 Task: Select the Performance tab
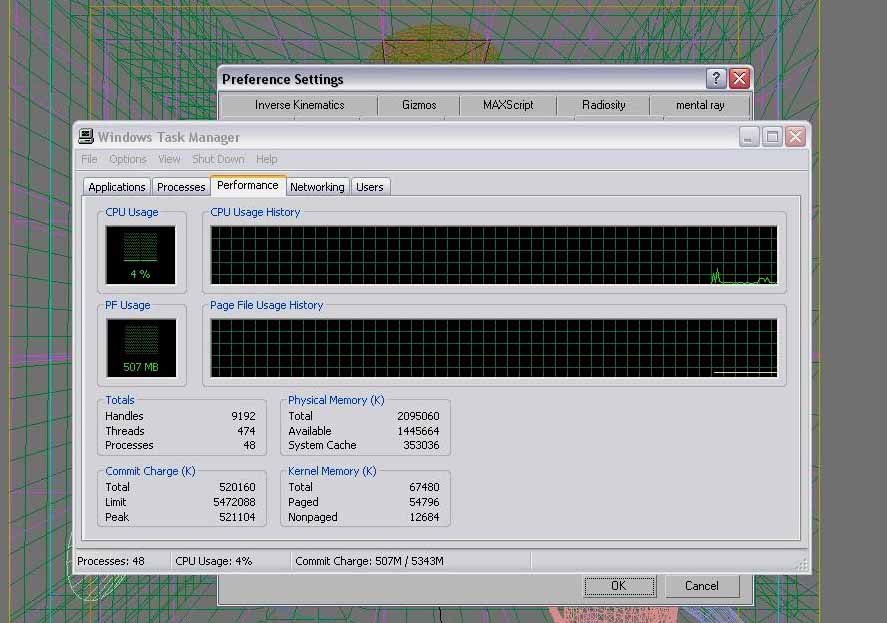248,186
